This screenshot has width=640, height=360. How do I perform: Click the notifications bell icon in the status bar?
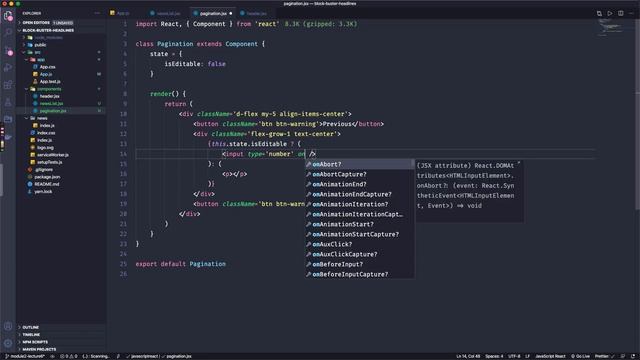[x=633, y=356]
